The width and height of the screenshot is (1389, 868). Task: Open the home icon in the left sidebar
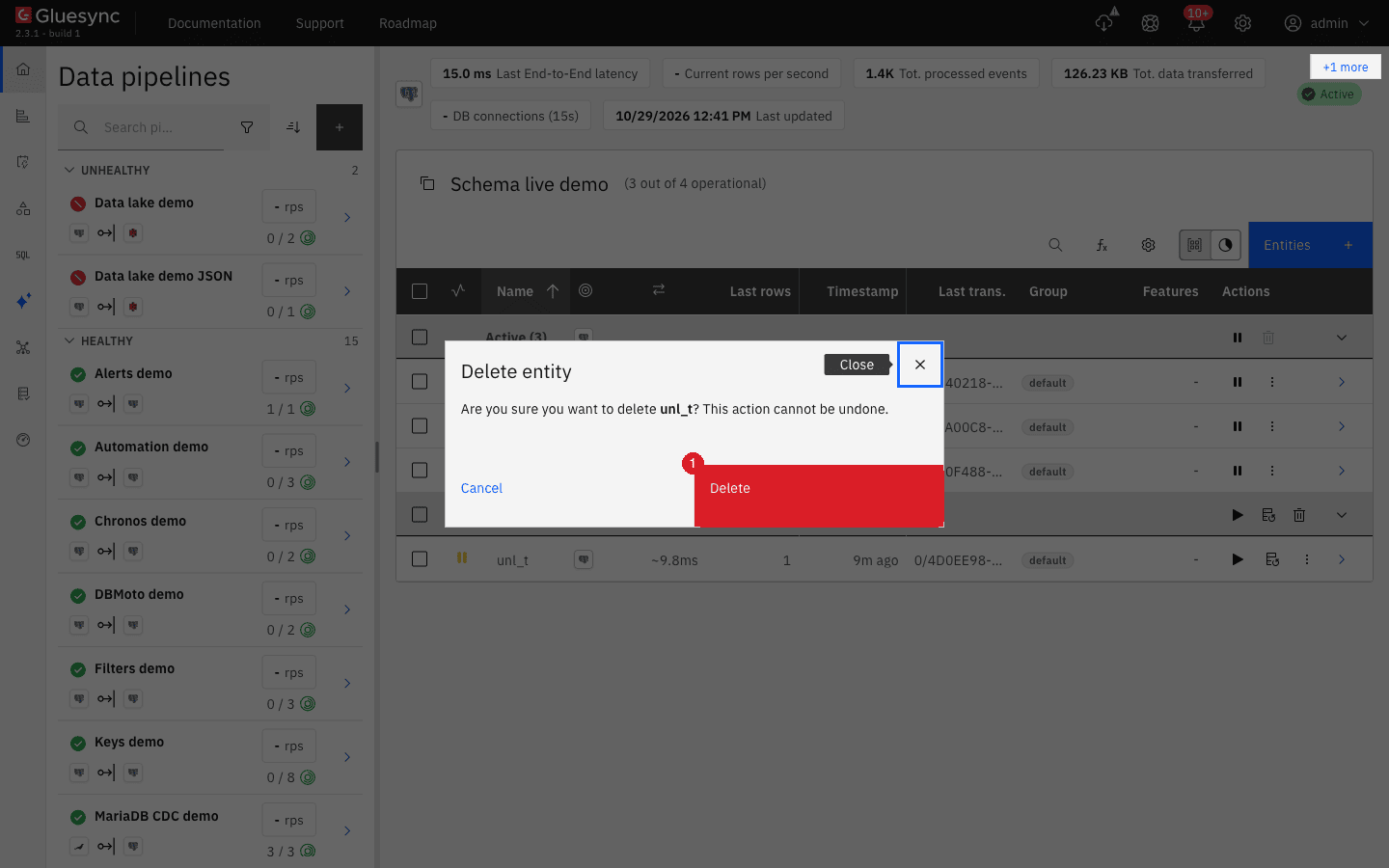click(x=23, y=69)
